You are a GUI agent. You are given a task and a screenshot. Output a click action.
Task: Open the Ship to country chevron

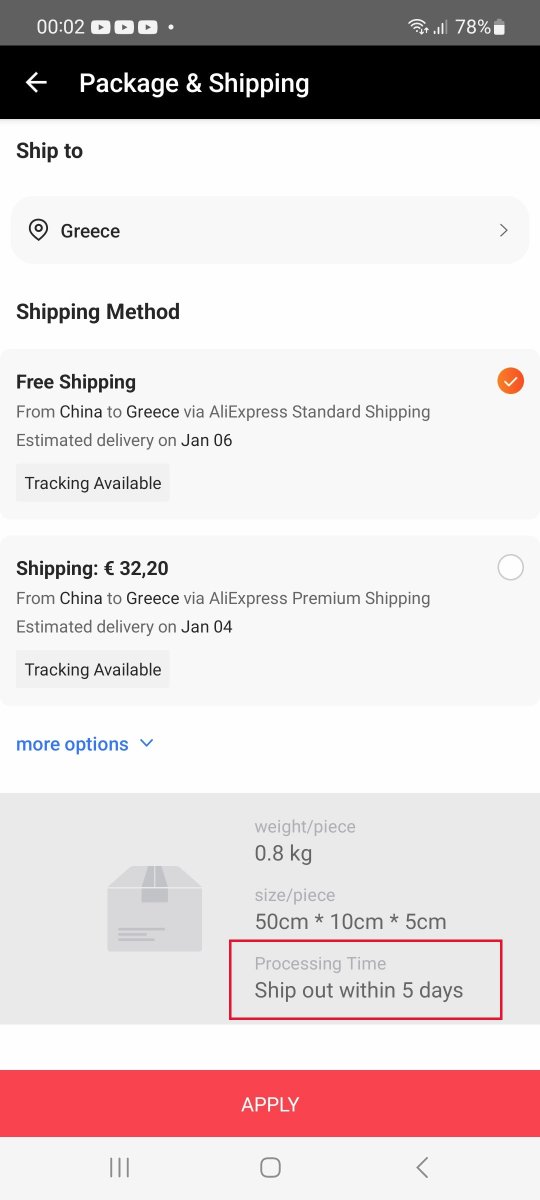[503, 230]
